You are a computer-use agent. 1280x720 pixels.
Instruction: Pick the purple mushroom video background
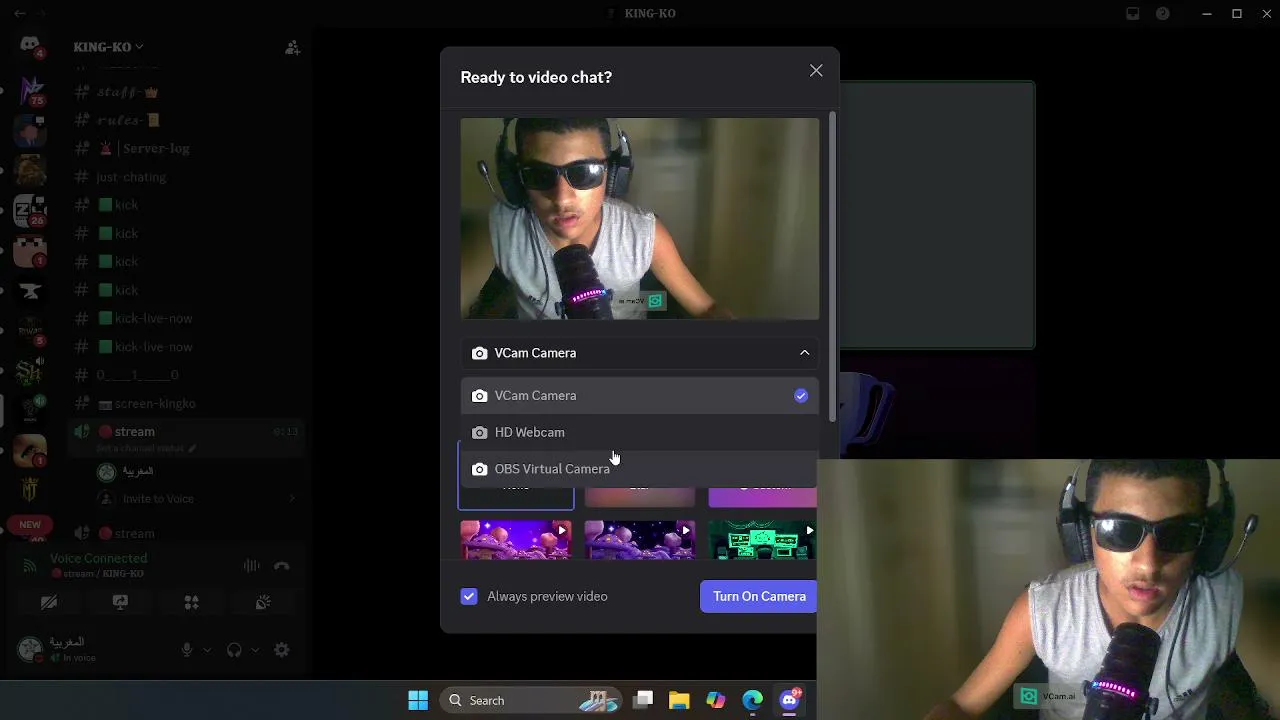(x=516, y=540)
